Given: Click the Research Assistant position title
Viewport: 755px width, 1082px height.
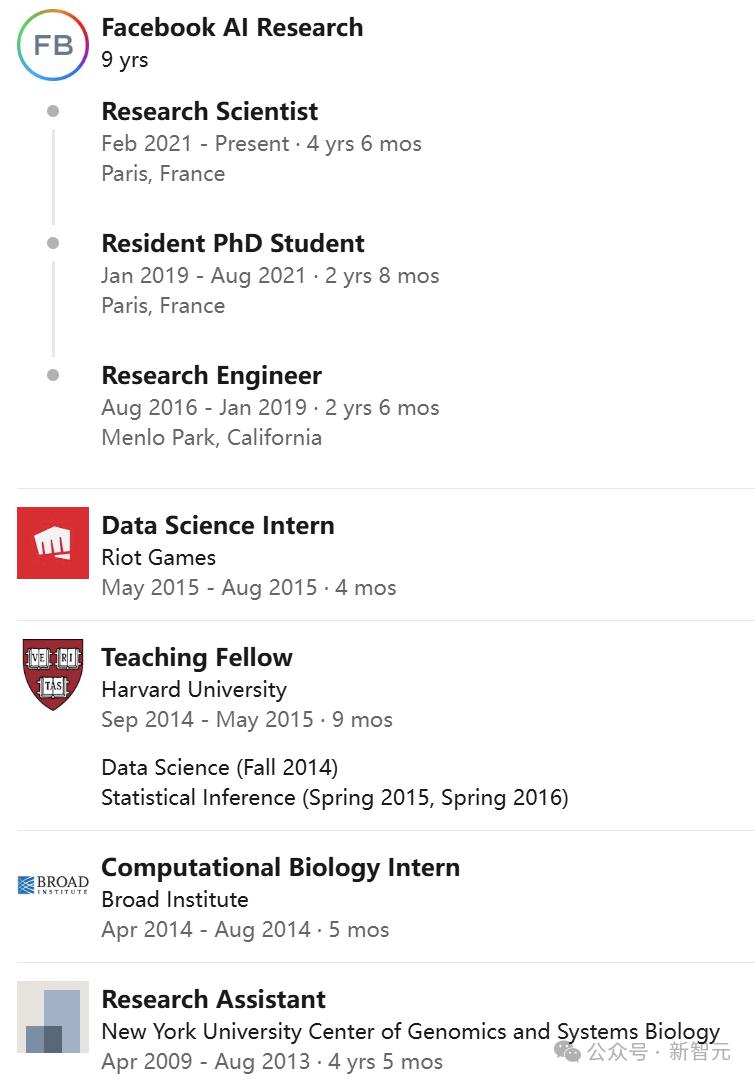Looking at the screenshot, I should [x=214, y=999].
